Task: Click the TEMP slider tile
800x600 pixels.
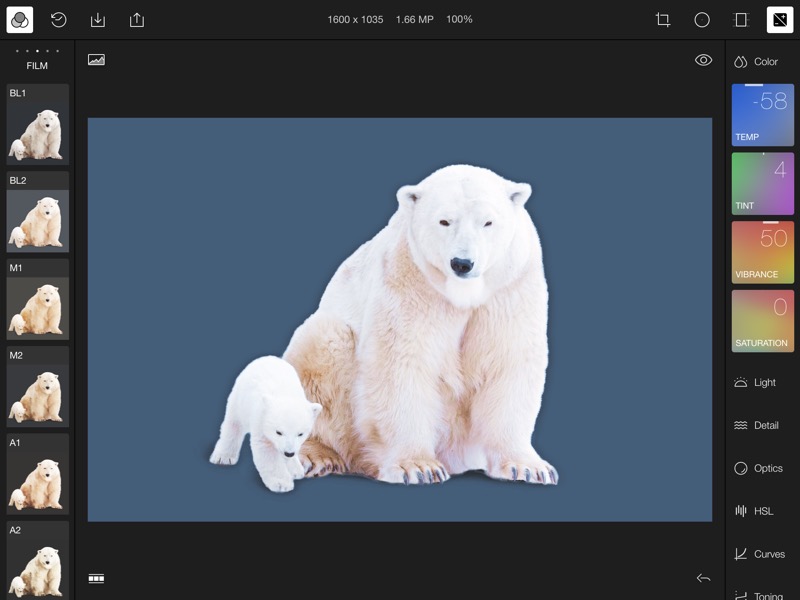Action: click(763, 115)
